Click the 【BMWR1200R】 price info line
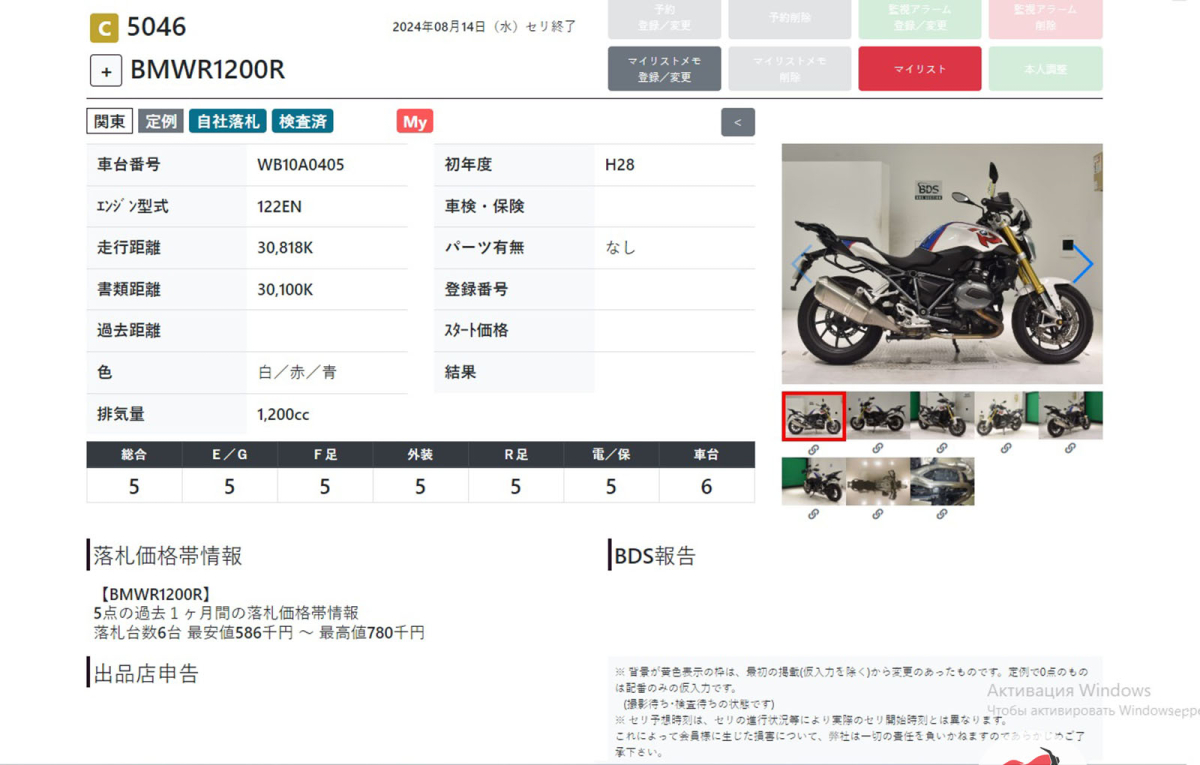The width and height of the screenshot is (1200, 765). [154, 594]
